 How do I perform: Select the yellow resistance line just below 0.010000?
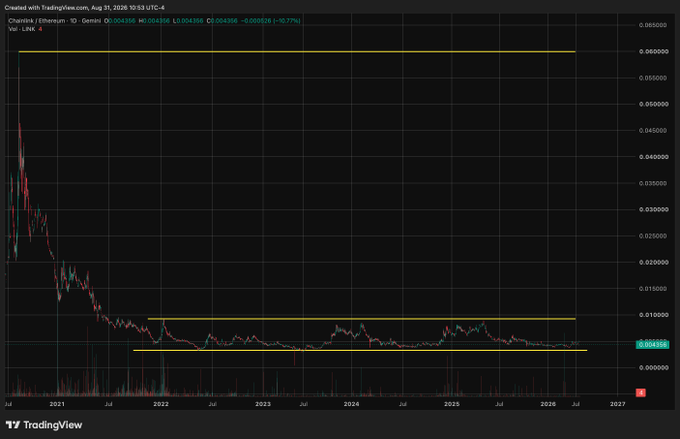tap(362, 319)
